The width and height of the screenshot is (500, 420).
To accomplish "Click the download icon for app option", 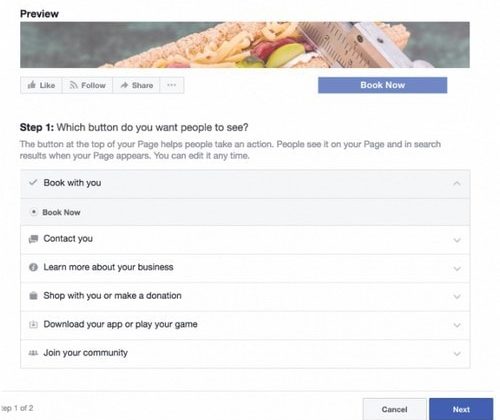I will tap(33, 324).
